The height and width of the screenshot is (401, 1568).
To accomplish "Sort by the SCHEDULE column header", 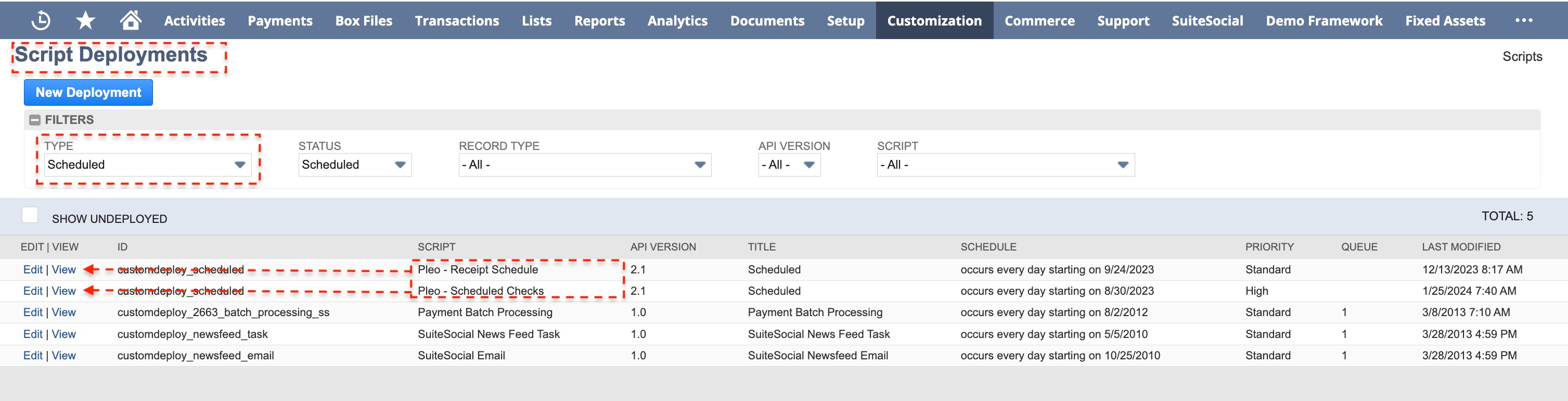I will [988, 247].
